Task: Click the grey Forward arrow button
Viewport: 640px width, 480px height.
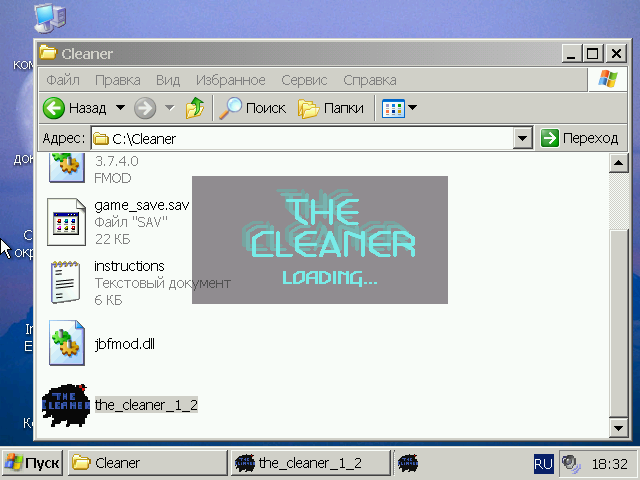Action: pos(145,108)
